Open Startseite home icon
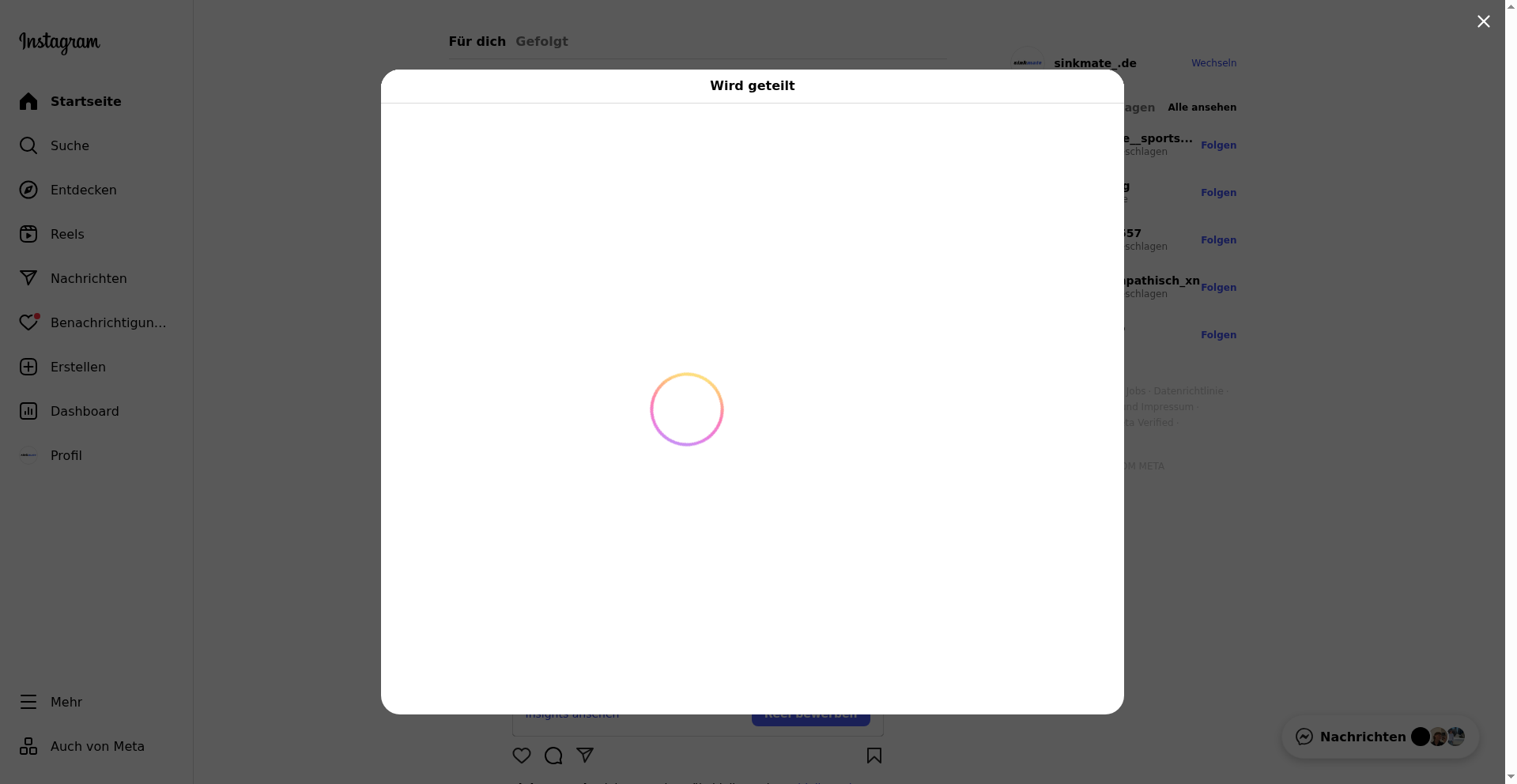This screenshot has height=784, width=1517. [28, 101]
